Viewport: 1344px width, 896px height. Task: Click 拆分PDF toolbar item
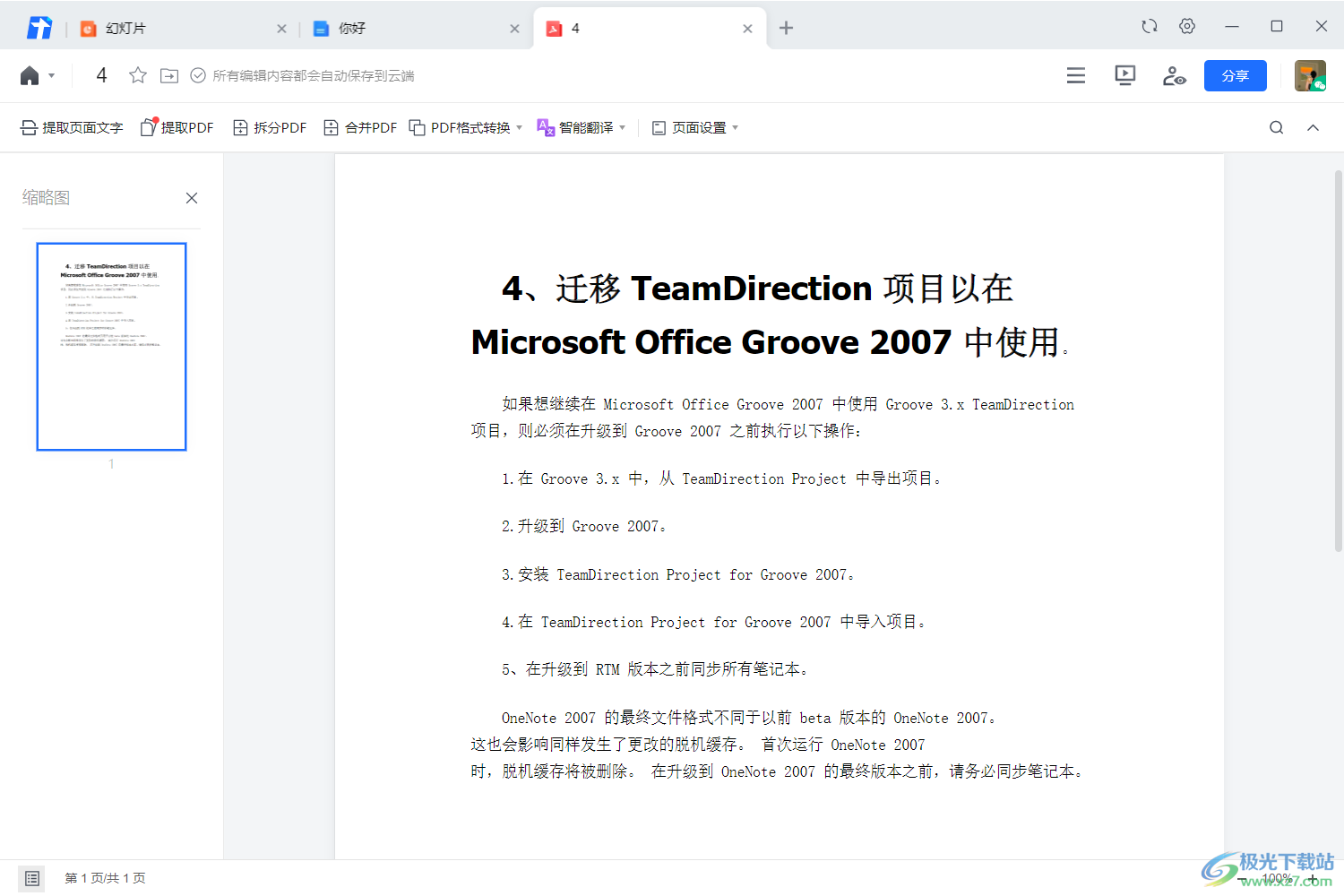(x=270, y=127)
